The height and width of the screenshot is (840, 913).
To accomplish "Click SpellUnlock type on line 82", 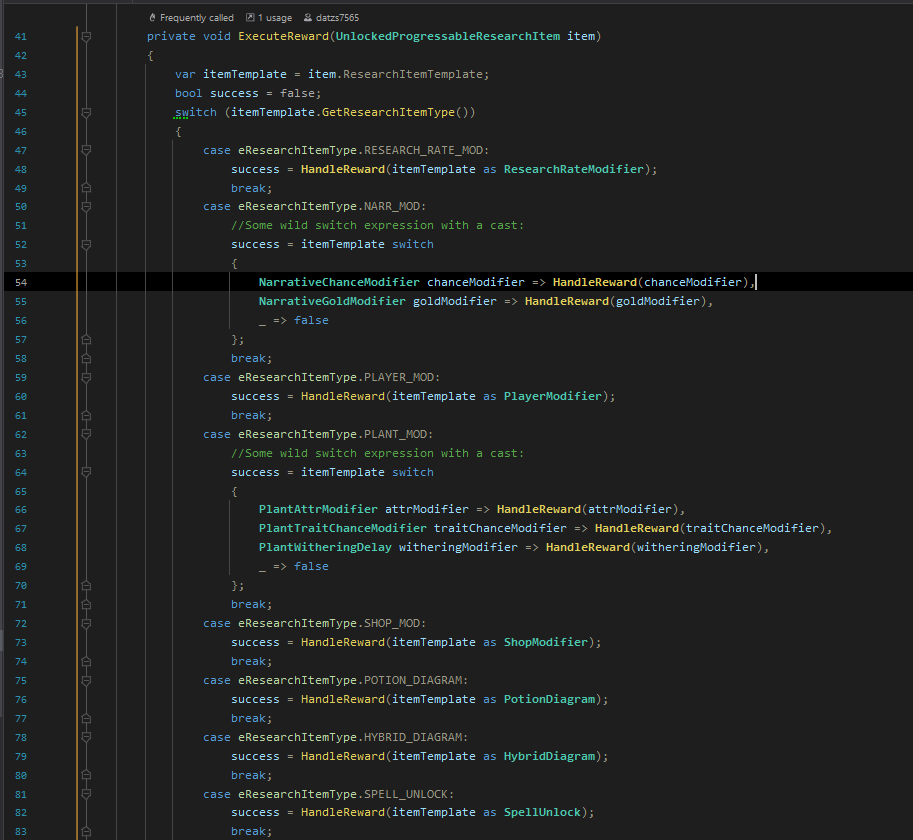I will [x=542, y=812].
